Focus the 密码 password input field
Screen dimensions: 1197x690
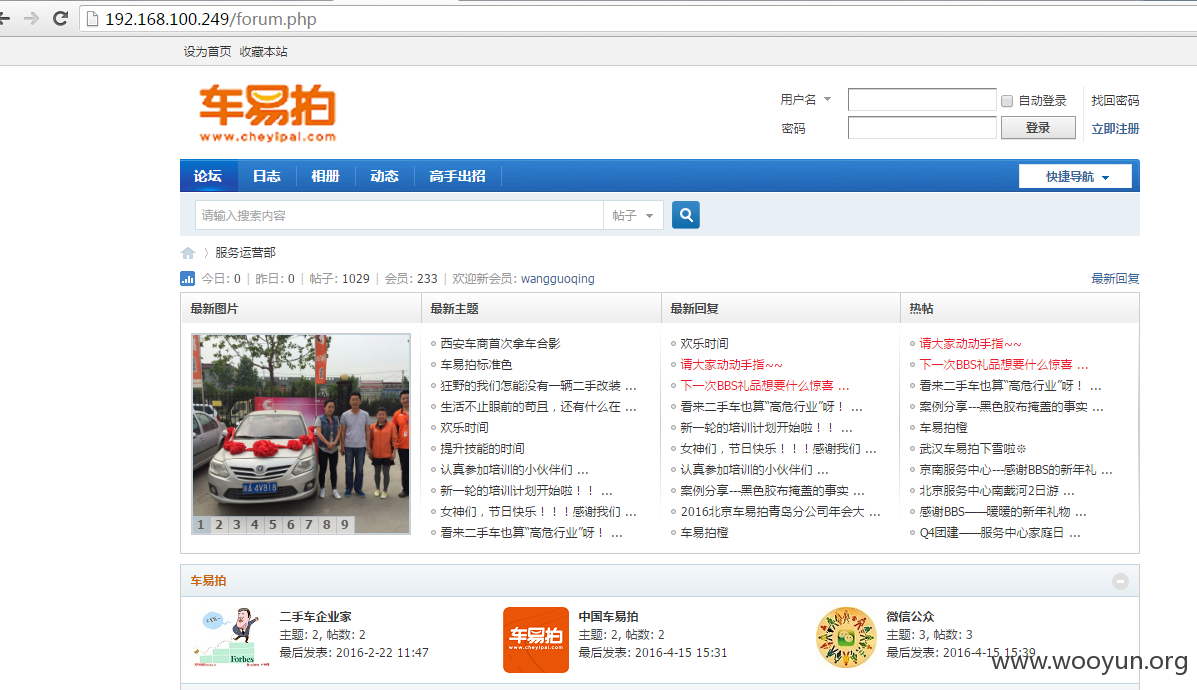[922, 127]
